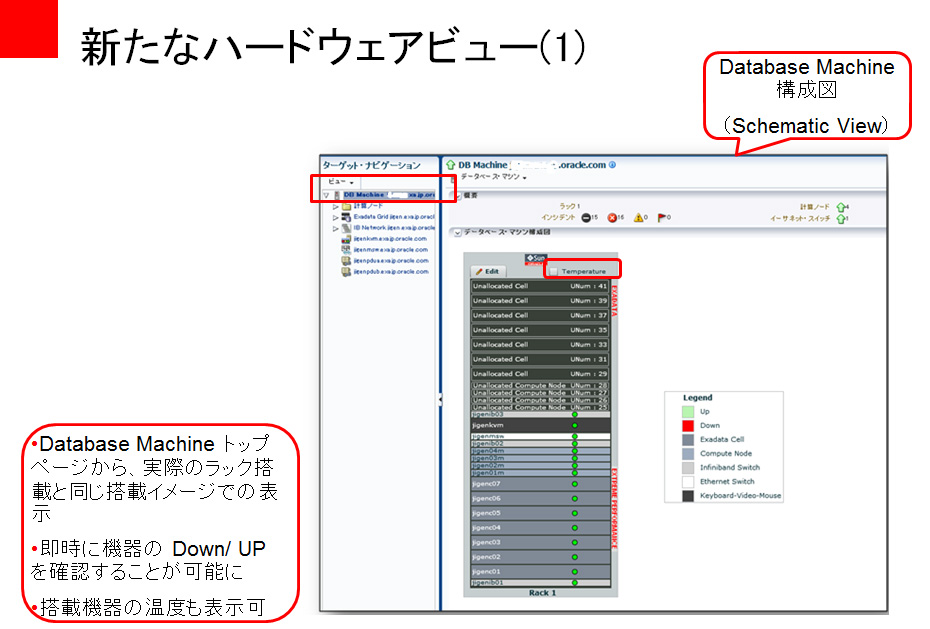Click the black fatal incidents icon
The width and height of the screenshot is (930, 629).
click(586, 218)
